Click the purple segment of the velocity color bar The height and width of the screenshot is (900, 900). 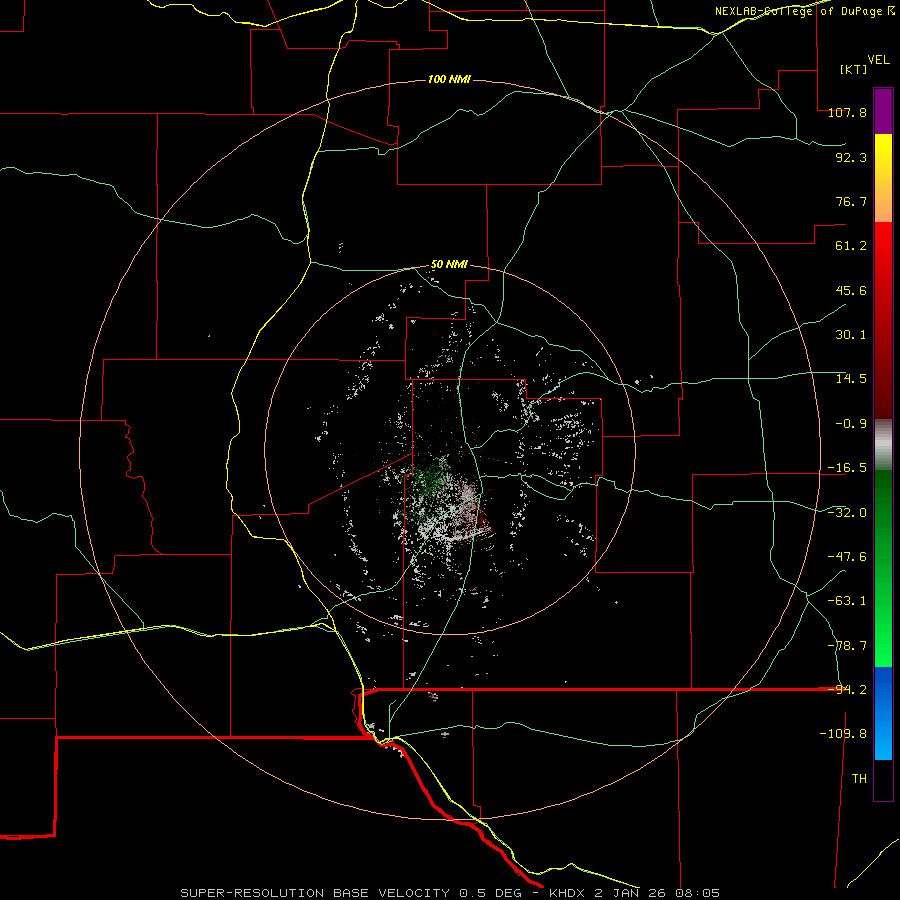[x=883, y=111]
